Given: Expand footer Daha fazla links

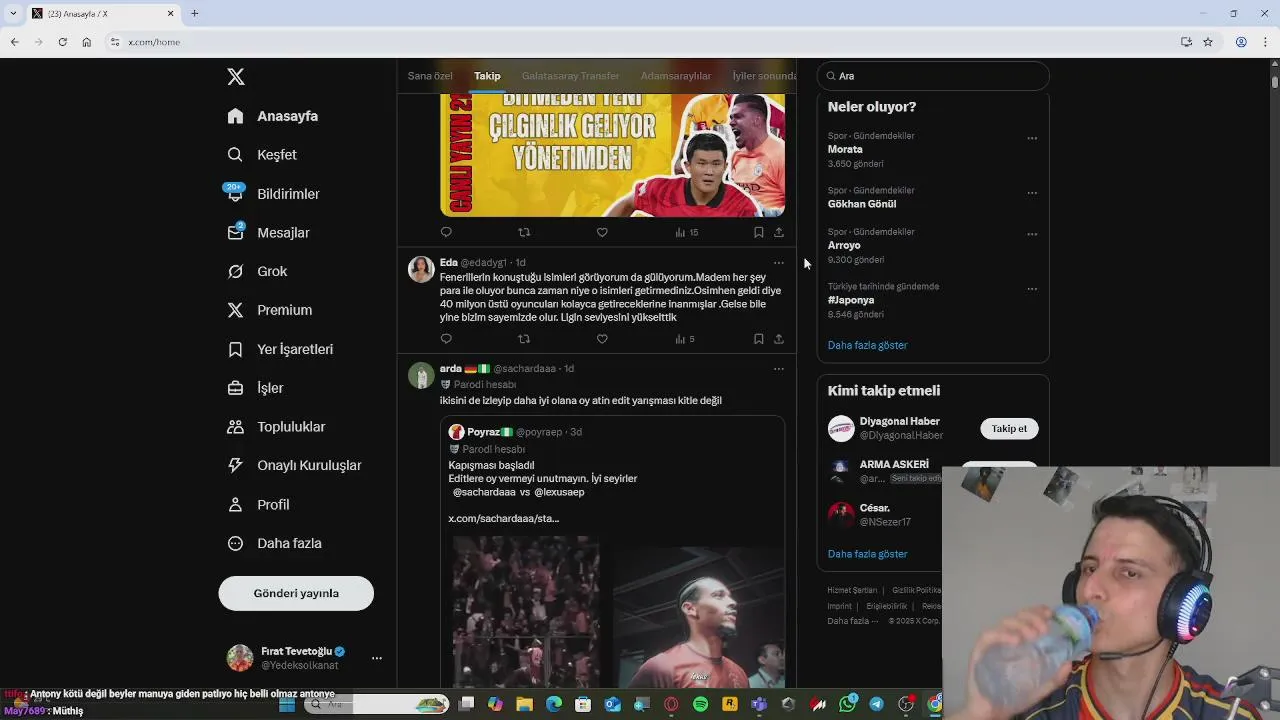Looking at the screenshot, I should point(853,621).
